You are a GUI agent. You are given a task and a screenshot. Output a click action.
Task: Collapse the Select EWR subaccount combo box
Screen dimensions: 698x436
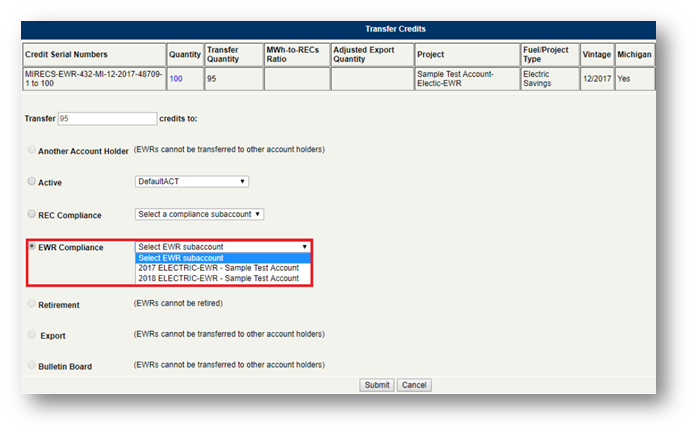coord(223,246)
